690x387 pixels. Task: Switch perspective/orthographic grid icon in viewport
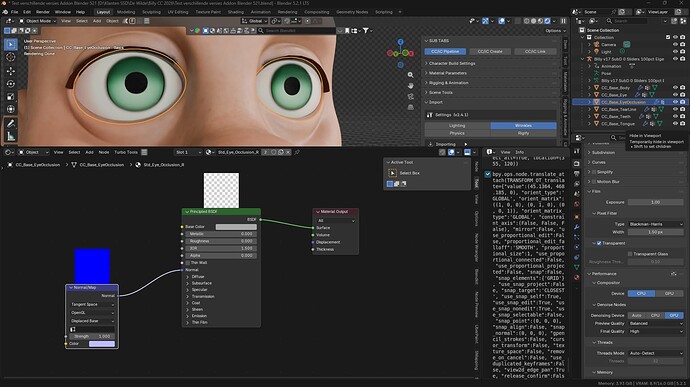pos(410,107)
